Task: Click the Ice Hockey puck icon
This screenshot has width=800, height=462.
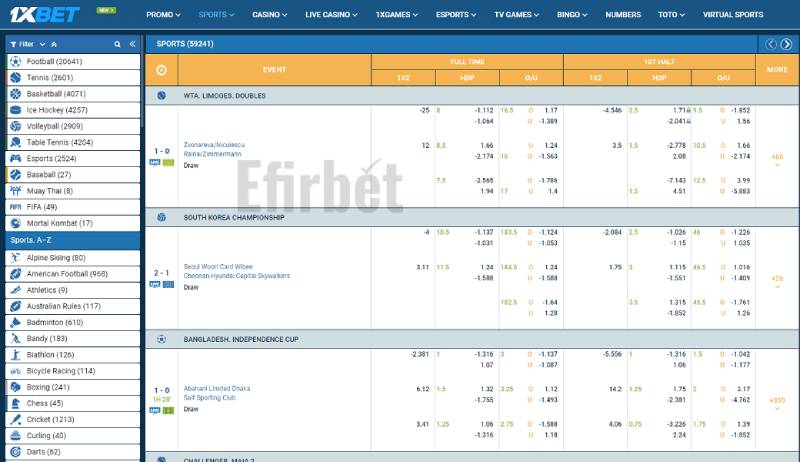Action: tap(15, 110)
